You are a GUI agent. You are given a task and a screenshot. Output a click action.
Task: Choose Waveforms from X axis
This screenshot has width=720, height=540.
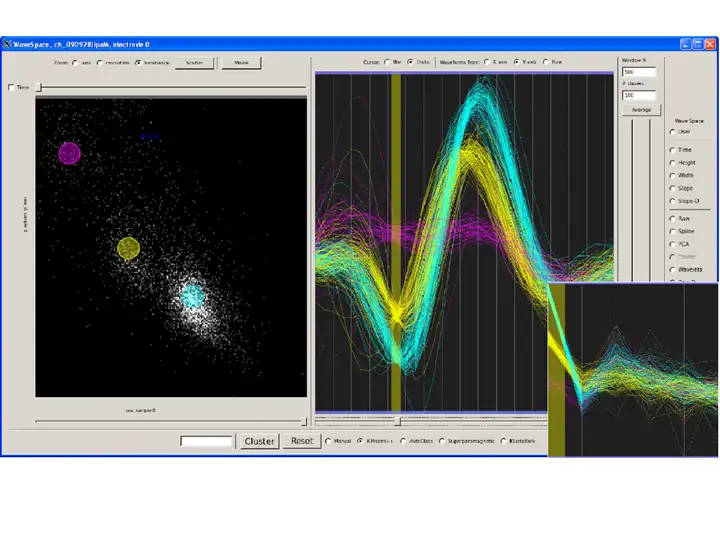[x=487, y=62]
